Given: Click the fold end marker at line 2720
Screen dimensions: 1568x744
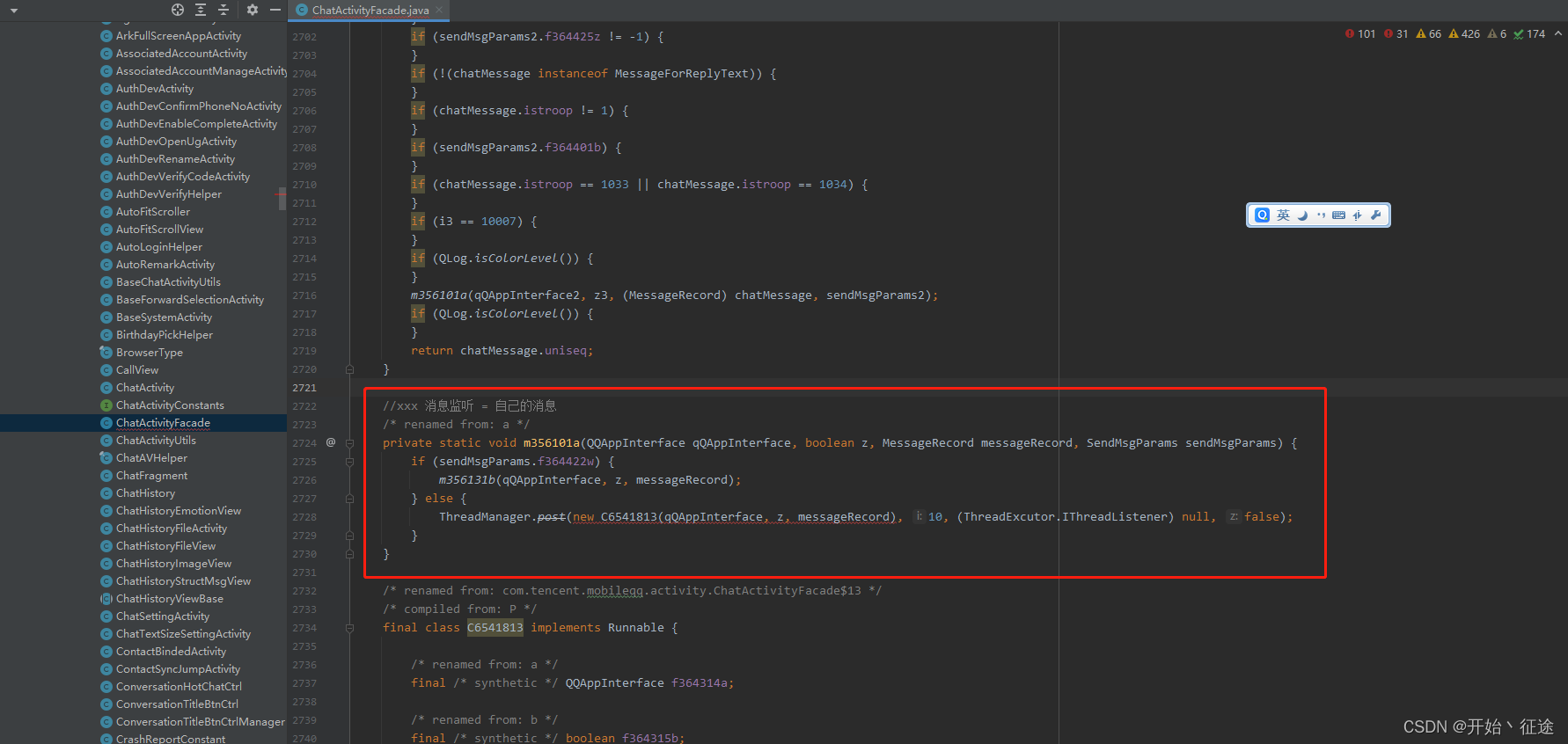Looking at the screenshot, I should [x=349, y=369].
